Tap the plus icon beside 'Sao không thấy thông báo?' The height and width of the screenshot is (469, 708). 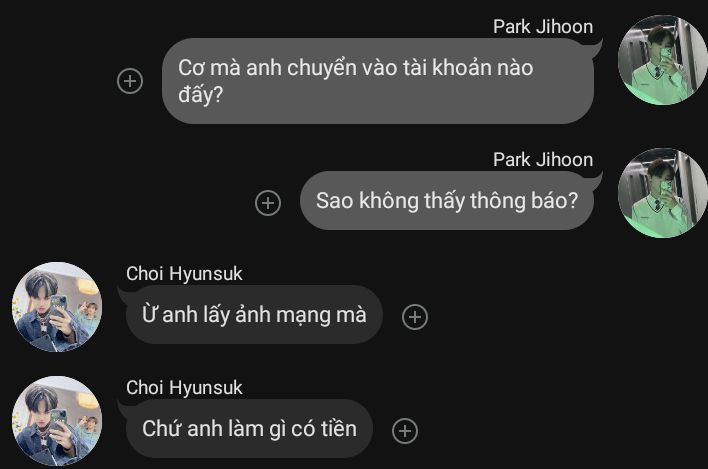(268, 203)
